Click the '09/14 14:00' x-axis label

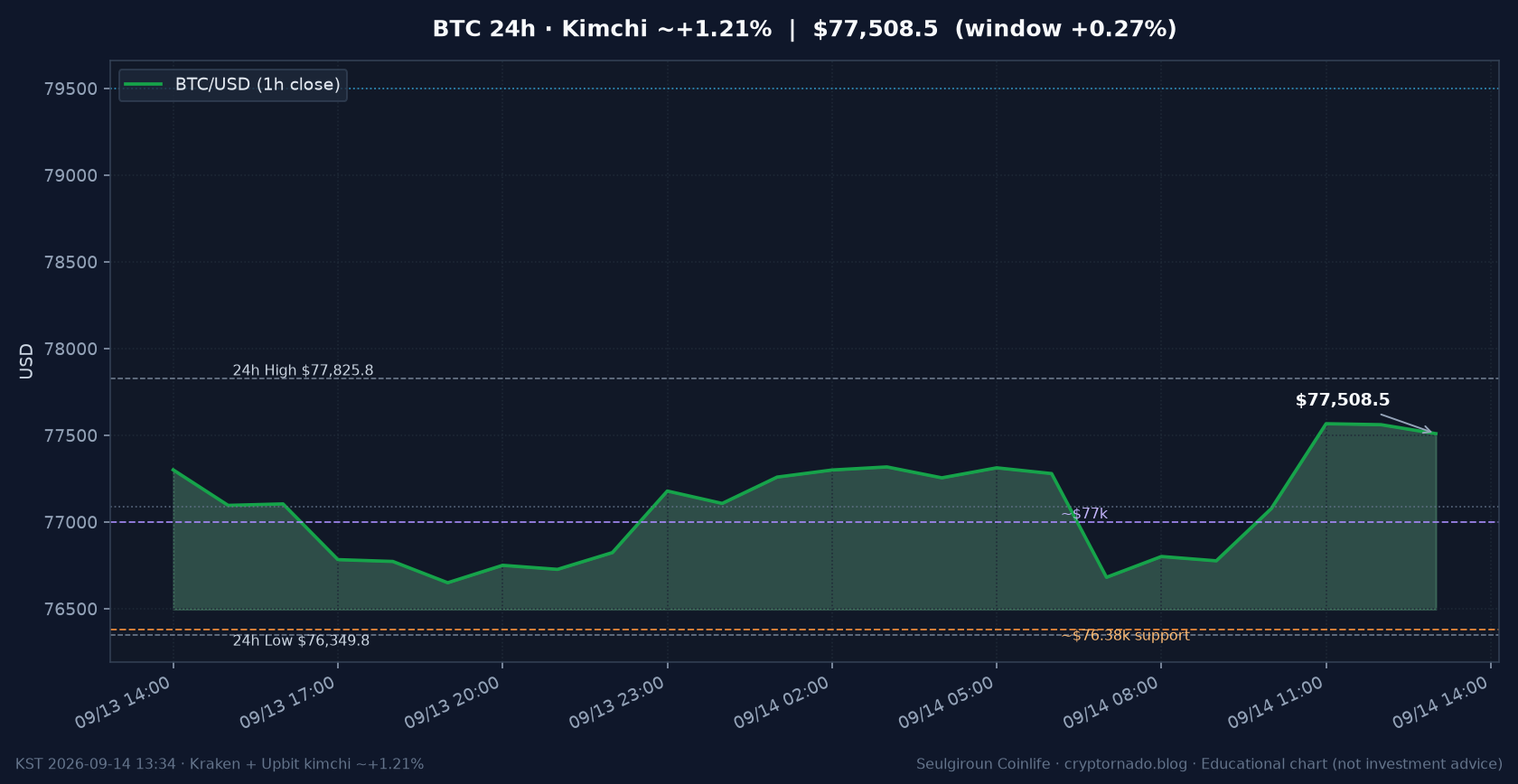tap(1440, 703)
